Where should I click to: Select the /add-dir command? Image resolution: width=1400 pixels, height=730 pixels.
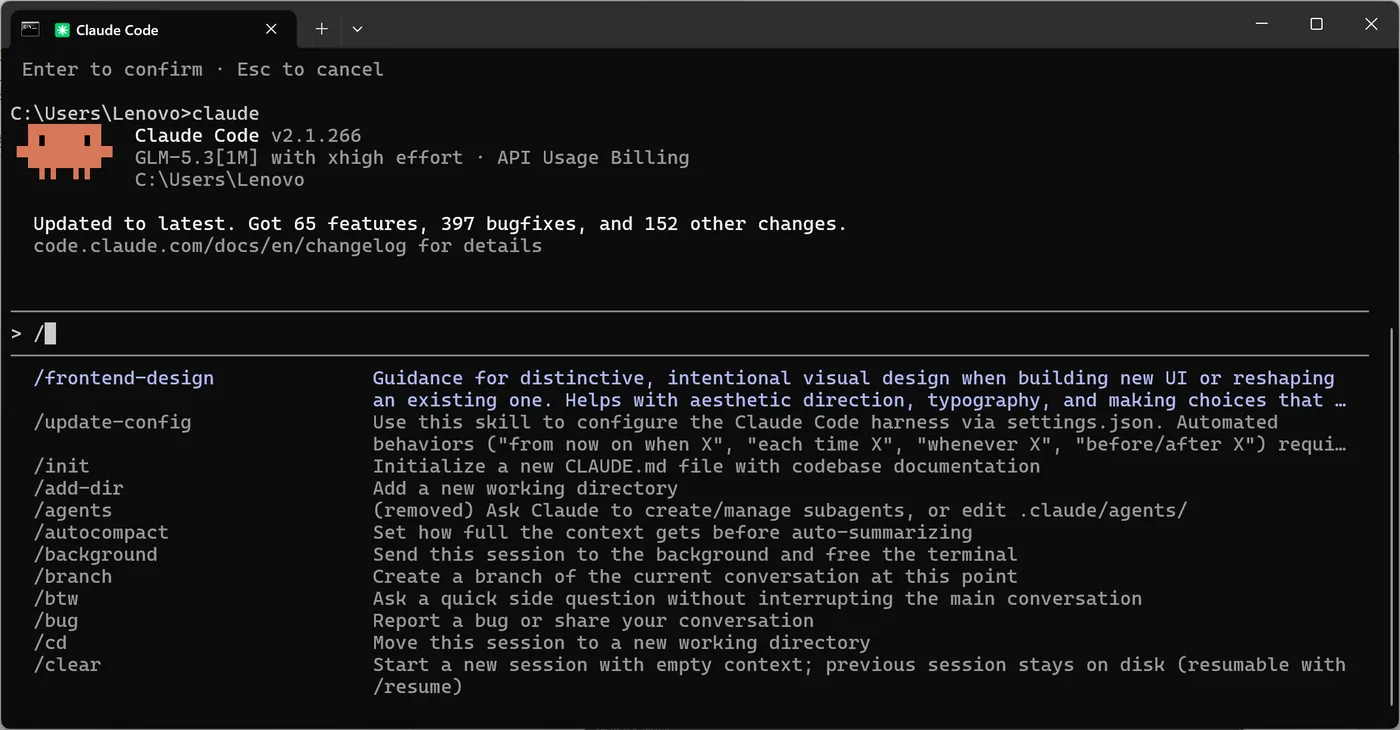click(x=78, y=488)
